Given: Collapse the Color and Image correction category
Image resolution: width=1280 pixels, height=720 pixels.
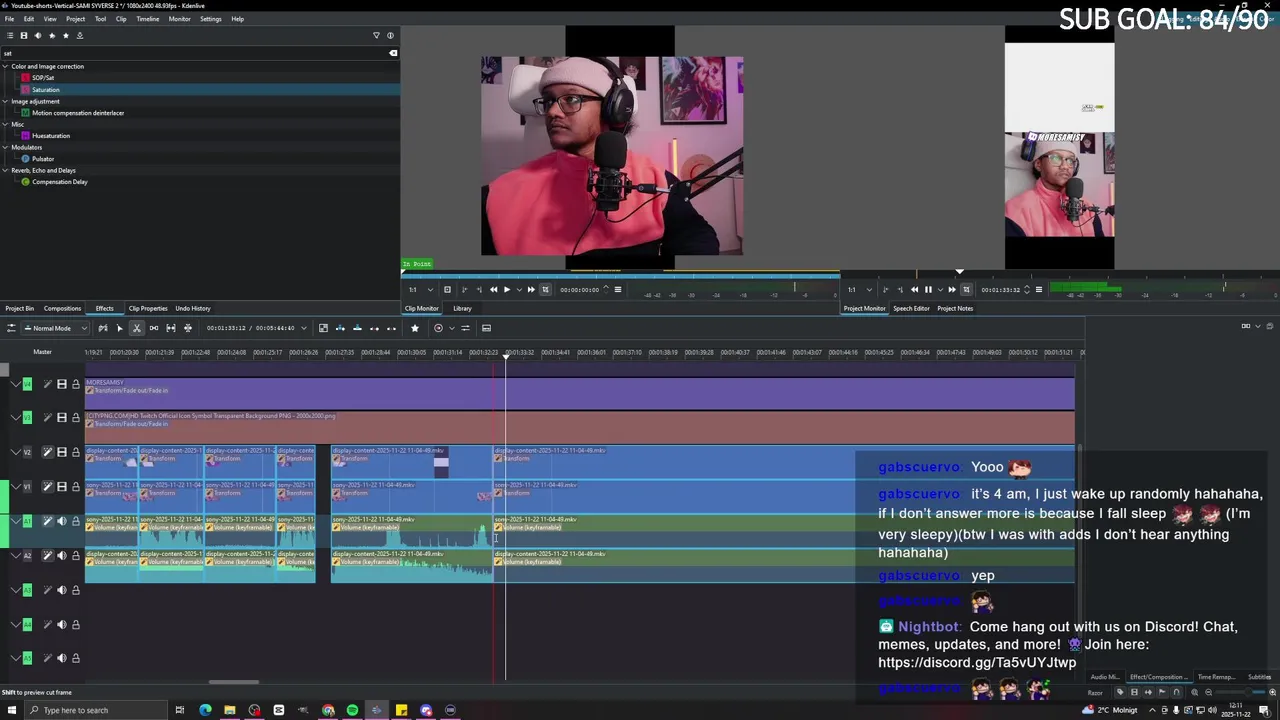Looking at the screenshot, I should 5,66.
